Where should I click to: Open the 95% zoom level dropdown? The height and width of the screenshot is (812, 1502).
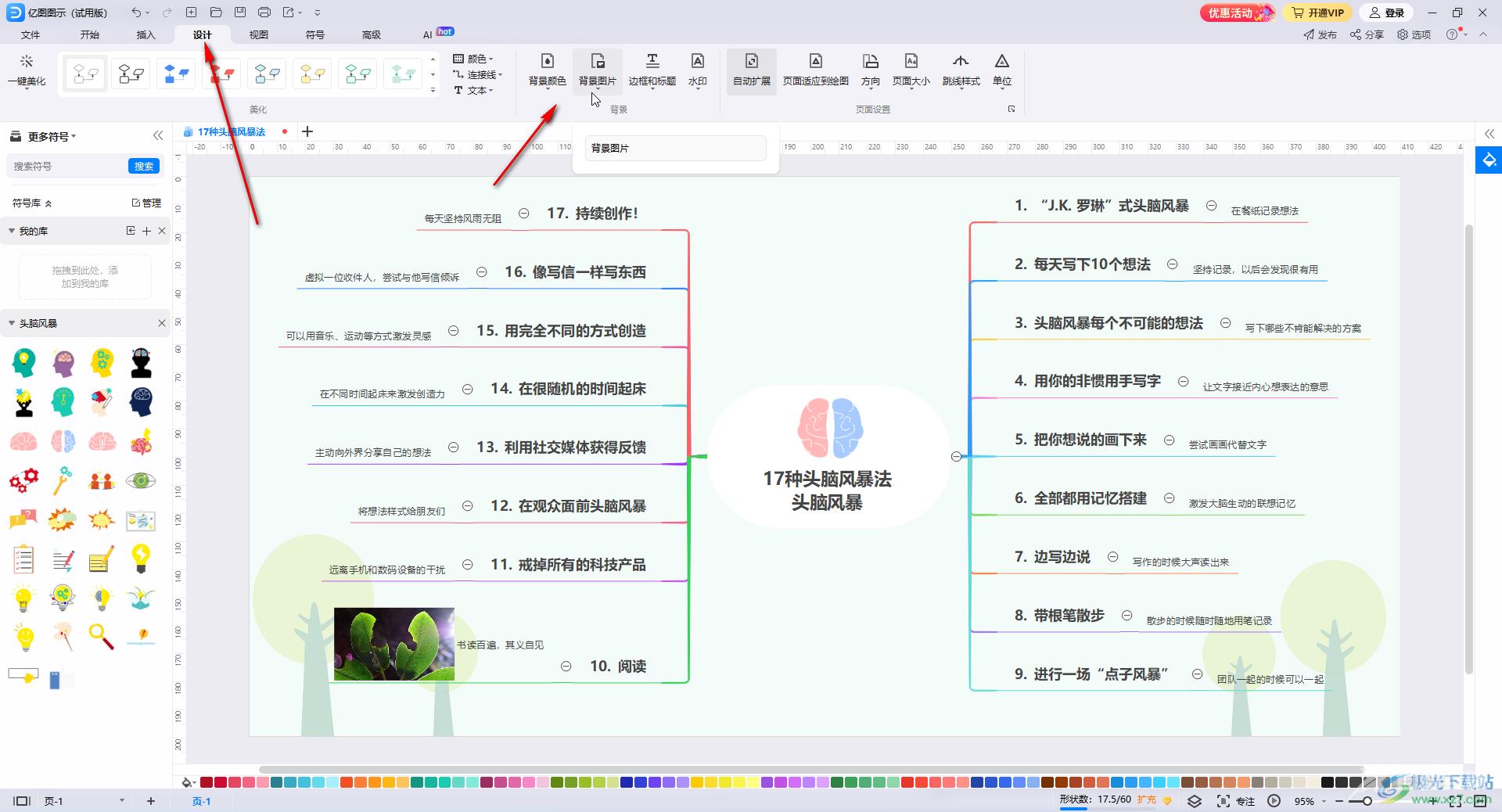(1310, 801)
